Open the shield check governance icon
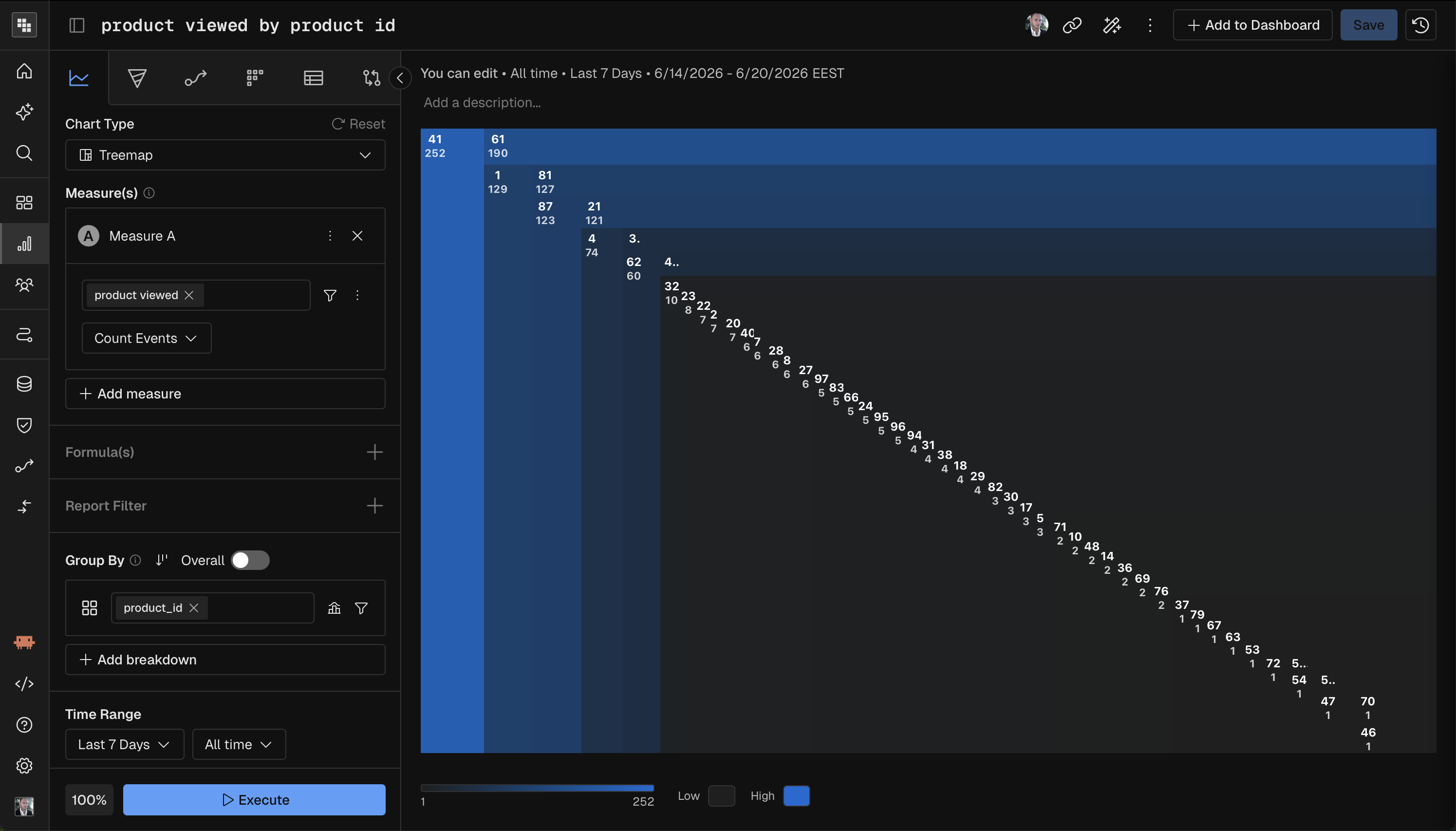 (24, 425)
